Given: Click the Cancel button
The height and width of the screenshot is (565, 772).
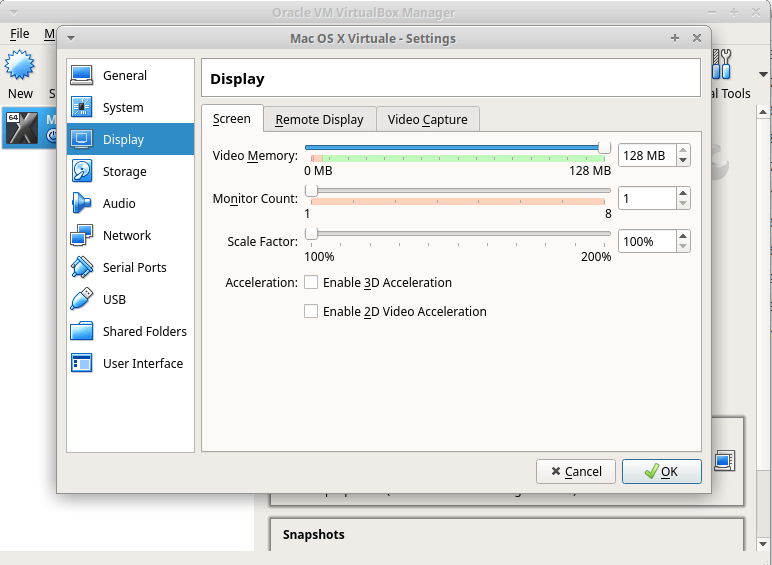Looking at the screenshot, I should tap(576, 471).
